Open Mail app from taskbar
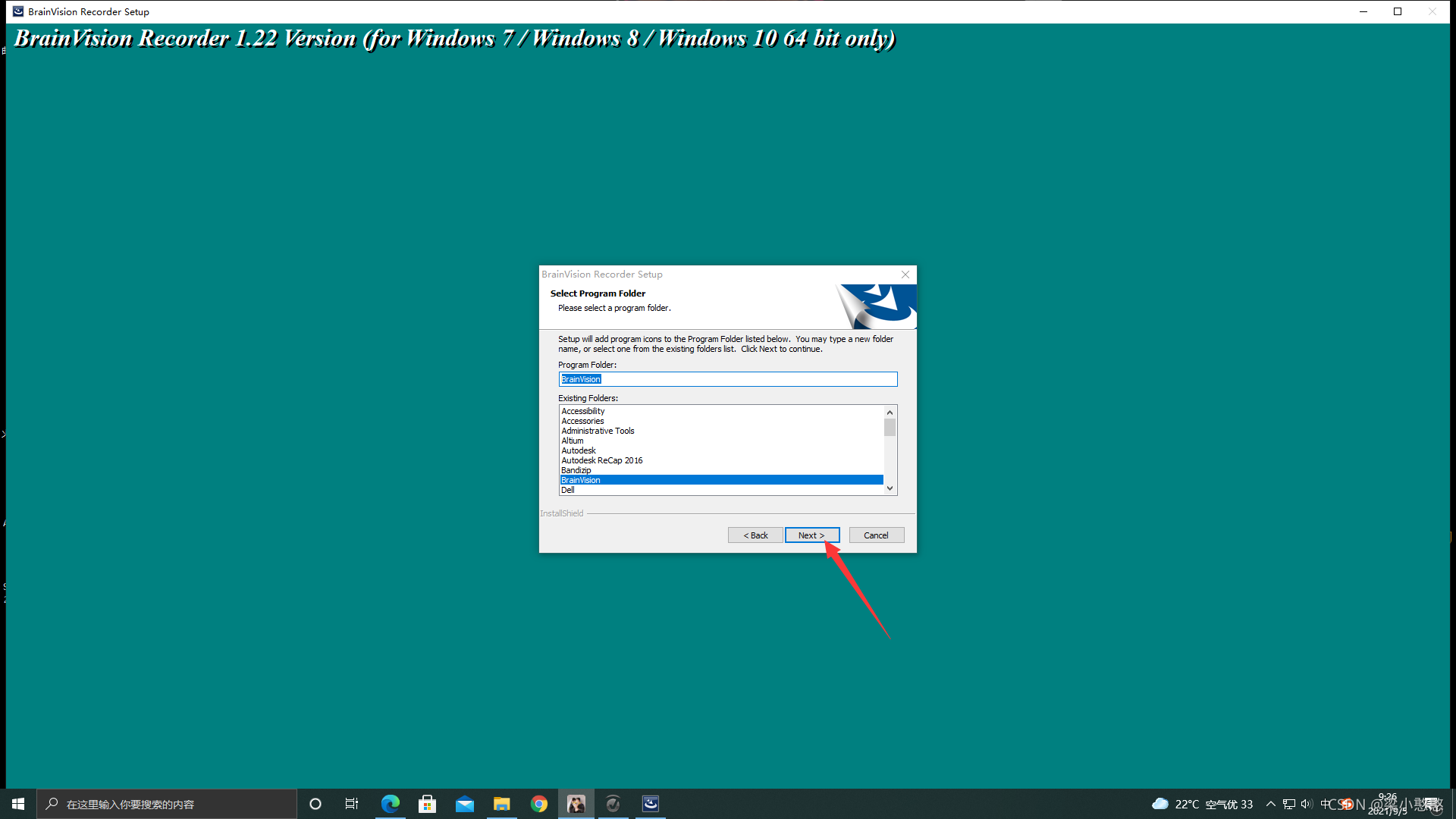 464,804
